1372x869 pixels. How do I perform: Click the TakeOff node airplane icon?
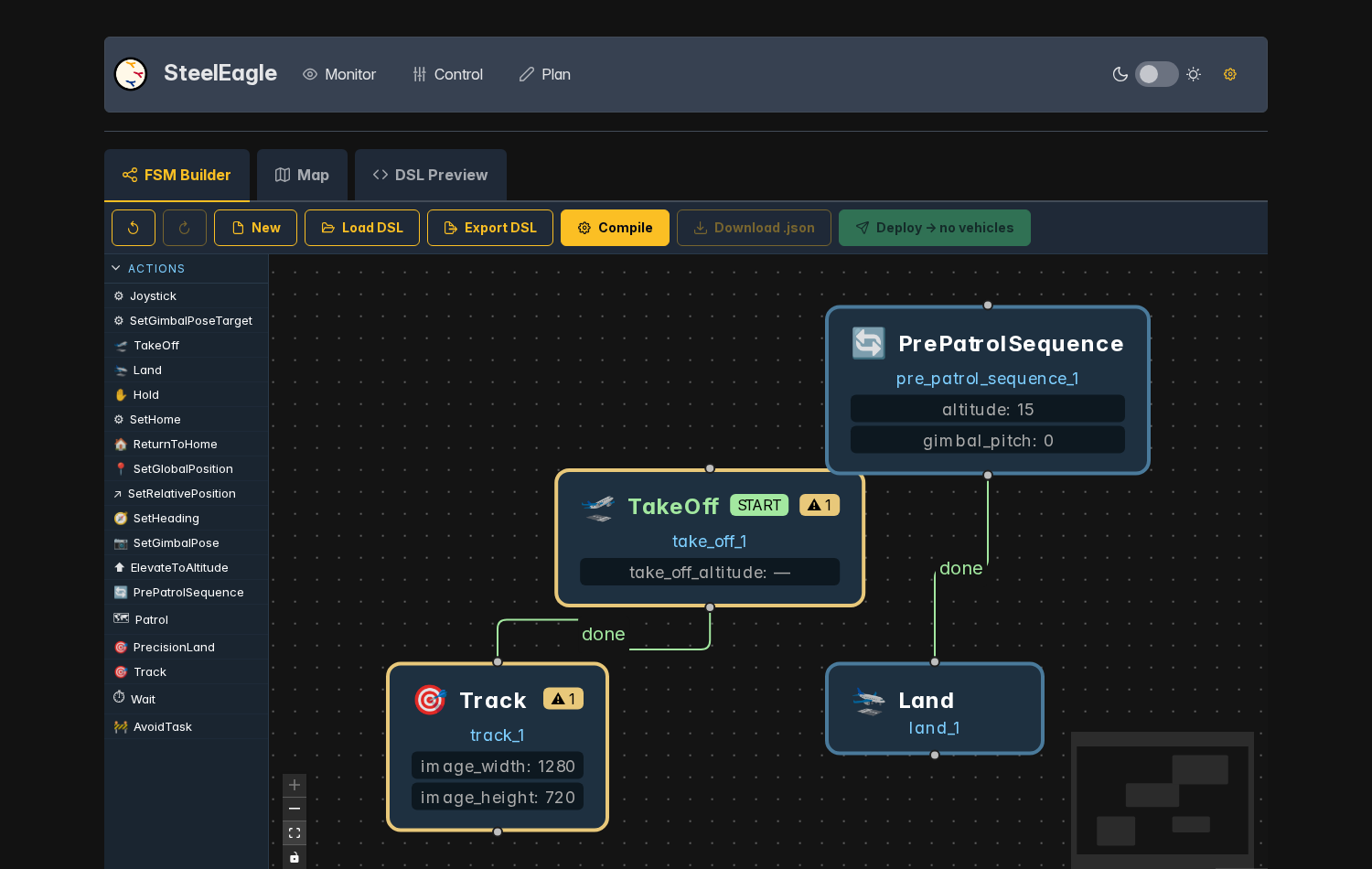click(x=598, y=507)
